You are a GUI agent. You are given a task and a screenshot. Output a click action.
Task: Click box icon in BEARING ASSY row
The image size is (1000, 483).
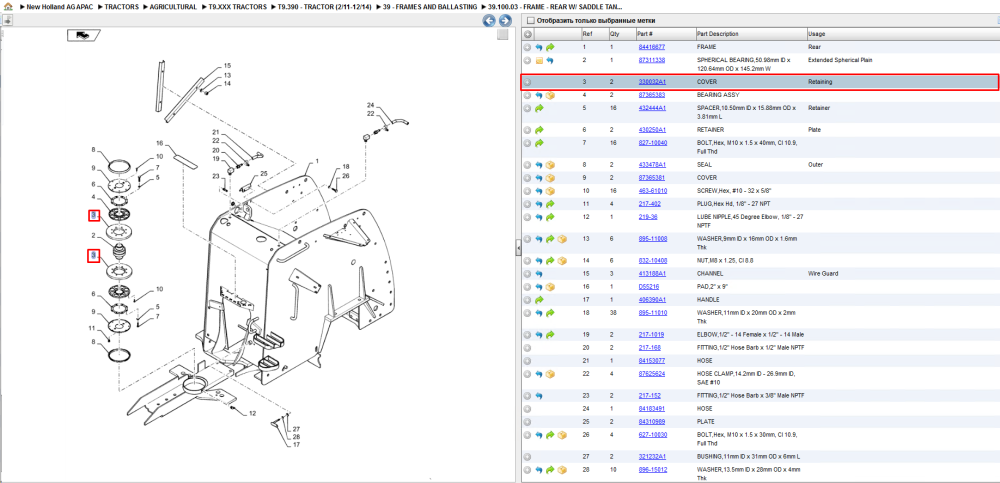(550, 95)
